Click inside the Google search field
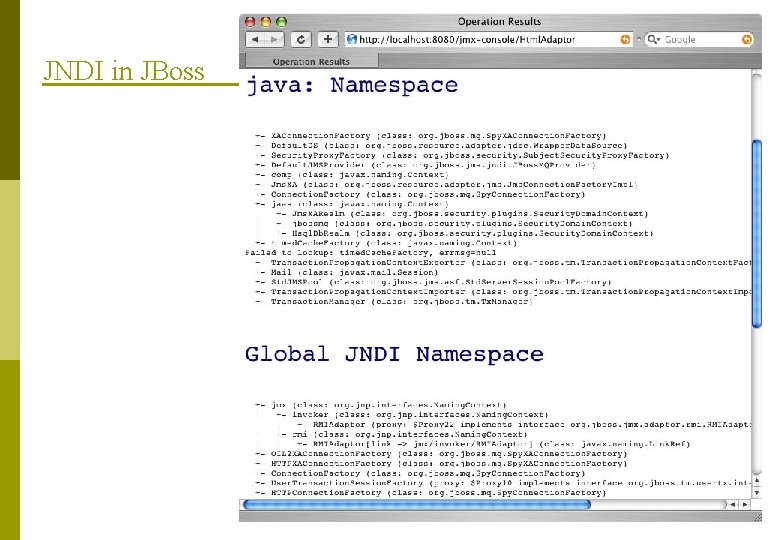The height and width of the screenshot is (540, 780). click(699, 39)
